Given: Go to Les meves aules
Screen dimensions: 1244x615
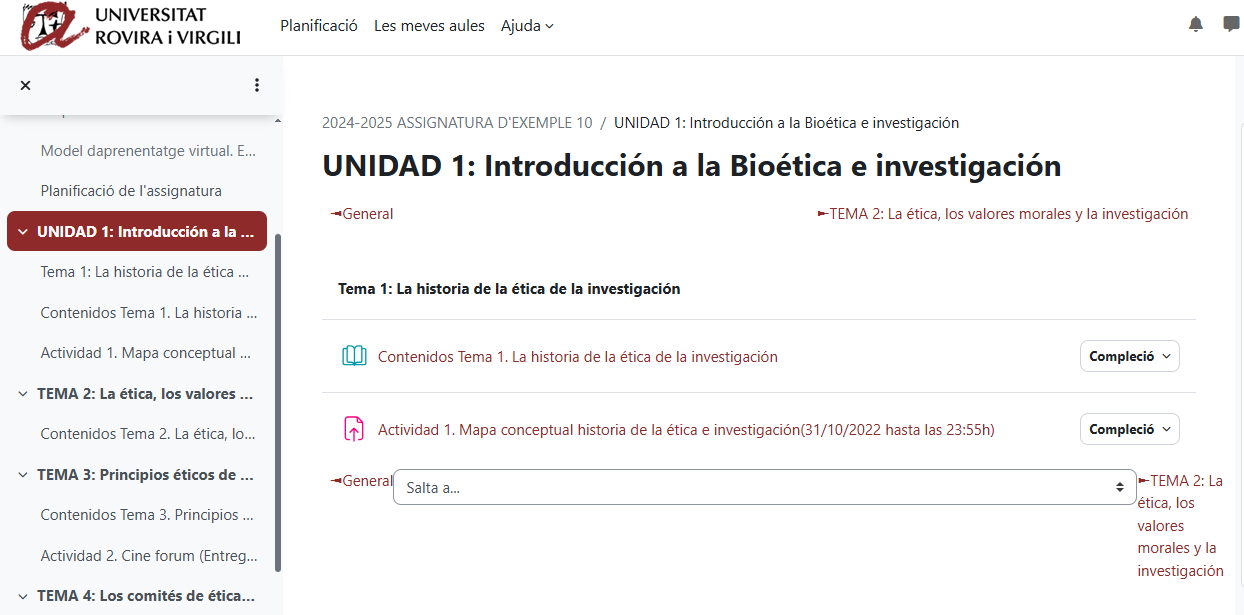Looking at the screenshot, I should (429, 26).
